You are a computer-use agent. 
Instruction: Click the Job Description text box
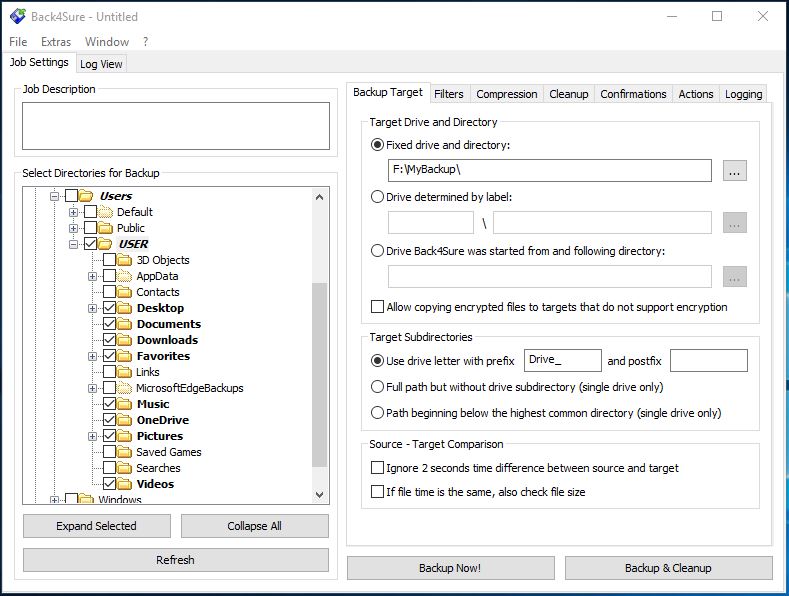[x=176, y=126]
